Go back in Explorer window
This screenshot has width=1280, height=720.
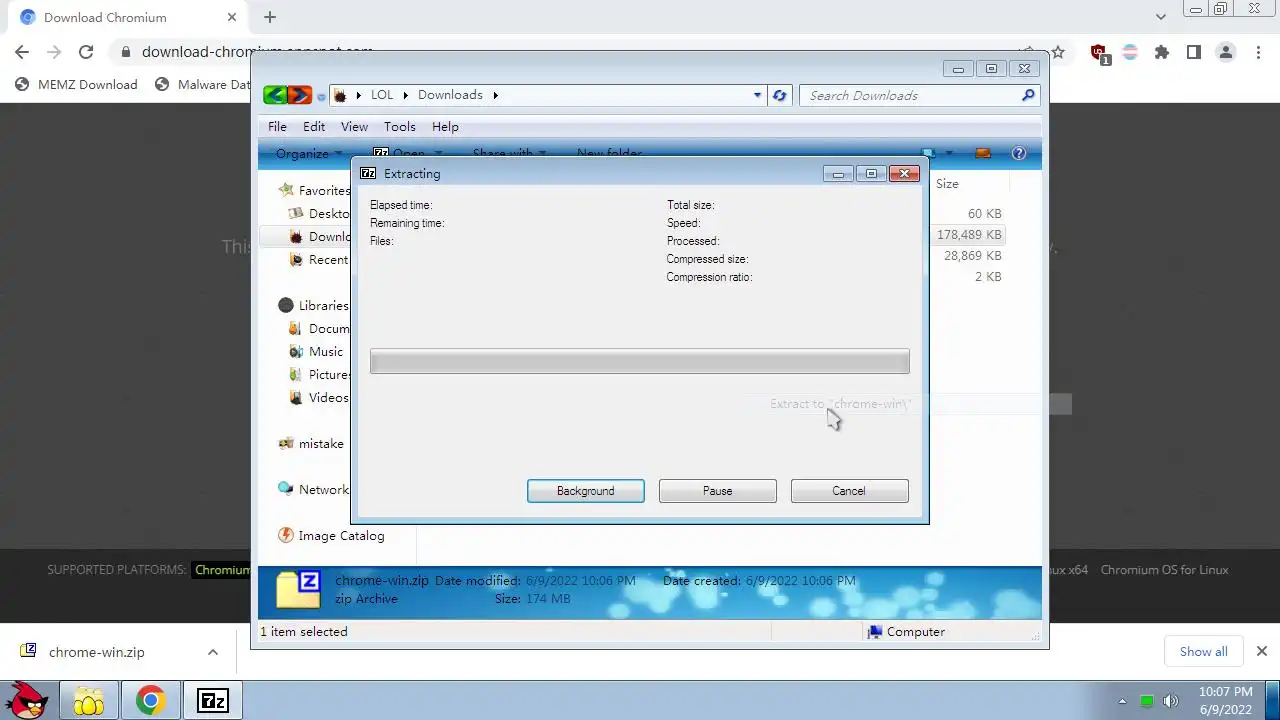click(275, 95)
